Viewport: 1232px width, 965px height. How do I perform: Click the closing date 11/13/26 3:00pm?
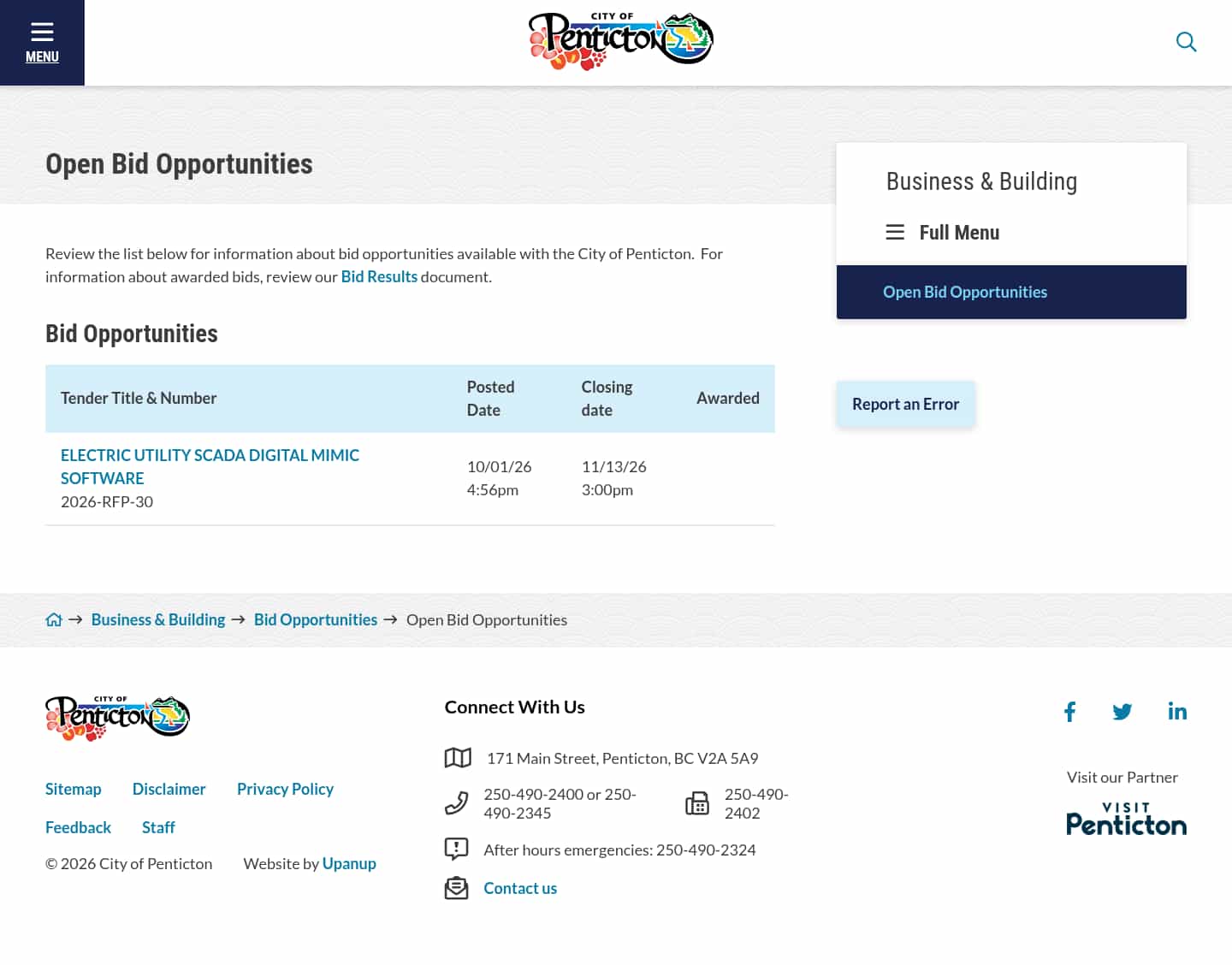point(614,478)
